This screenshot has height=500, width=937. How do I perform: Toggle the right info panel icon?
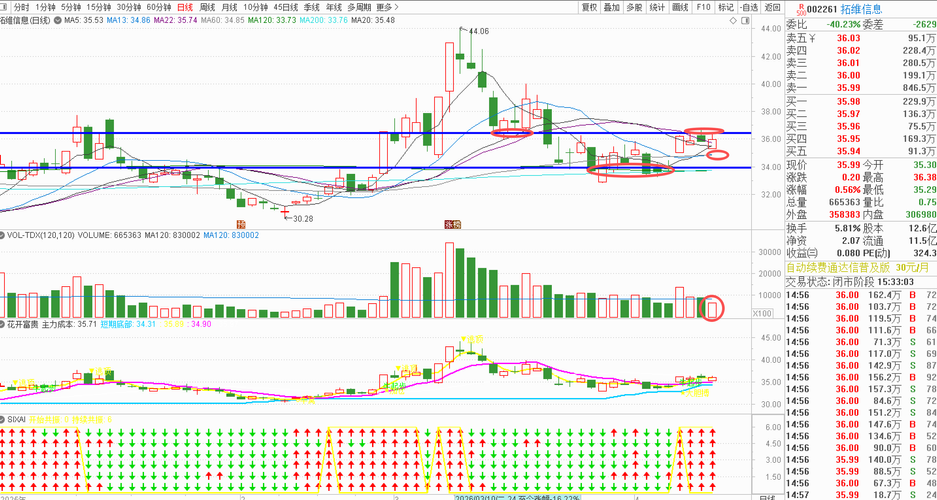[745, 20]
